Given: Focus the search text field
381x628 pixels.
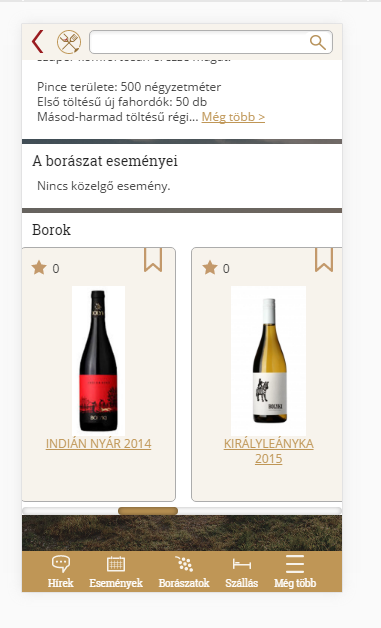Looking at the screenshot, I should 199,42.
